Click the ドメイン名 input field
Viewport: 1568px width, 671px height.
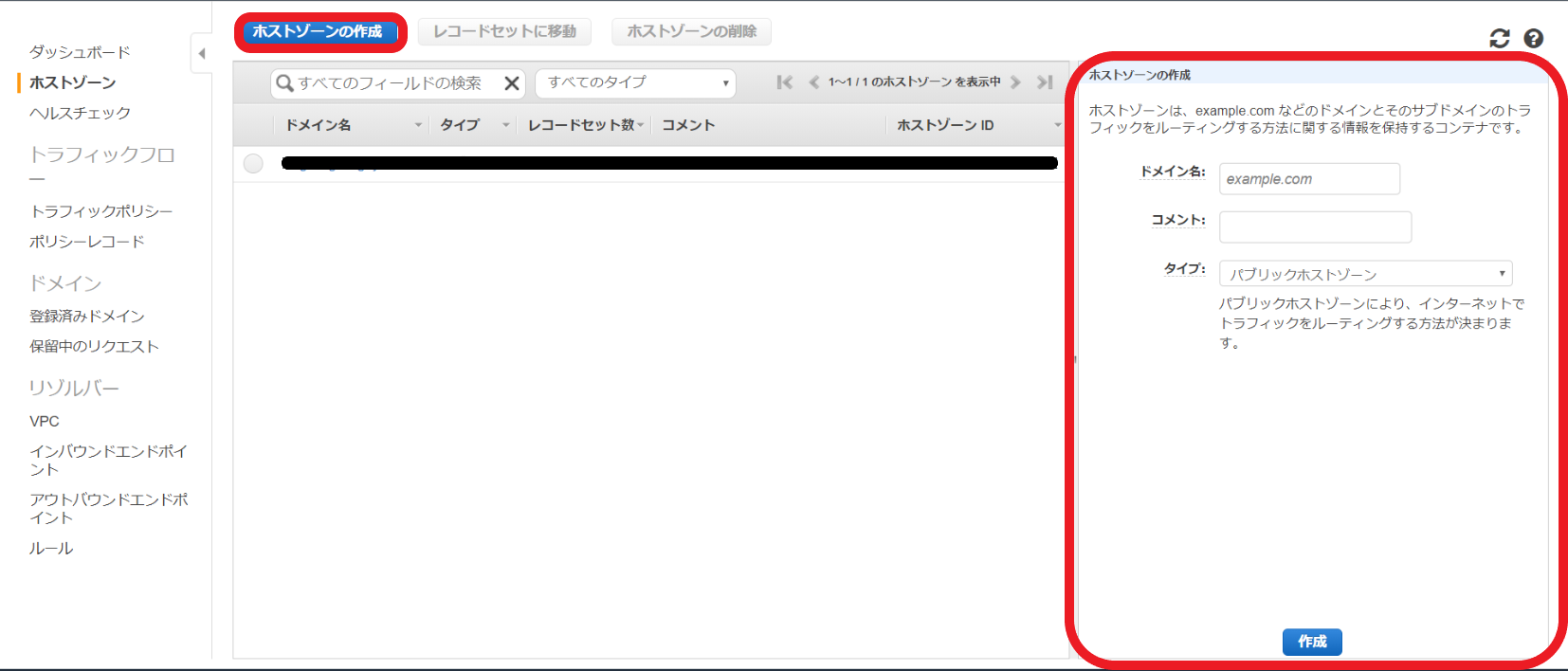click(1308, 179)
